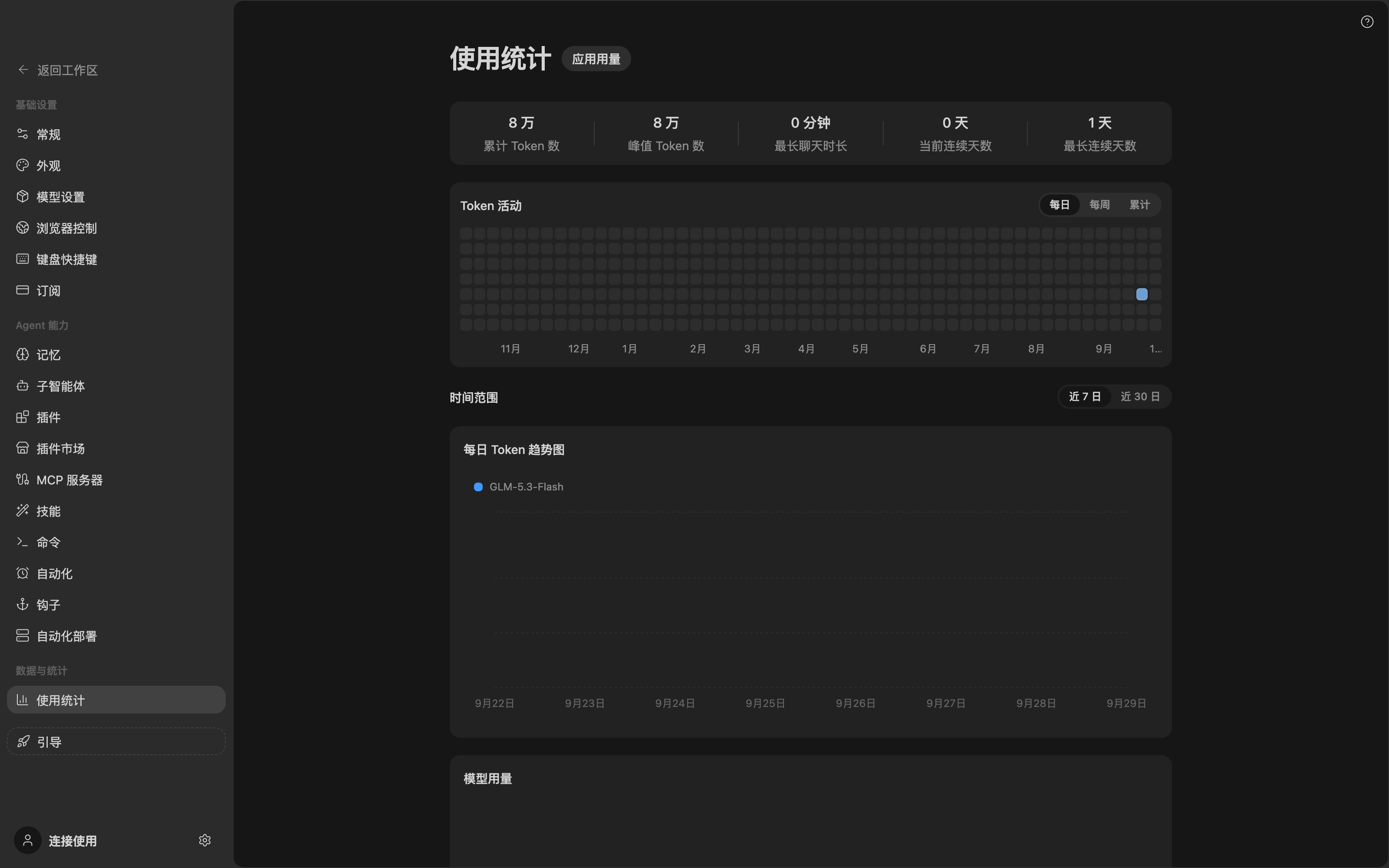This screenshot has width=1389, height=868.
Task: Click the store icon for 插件市场
Action: (x=23, y=448)
